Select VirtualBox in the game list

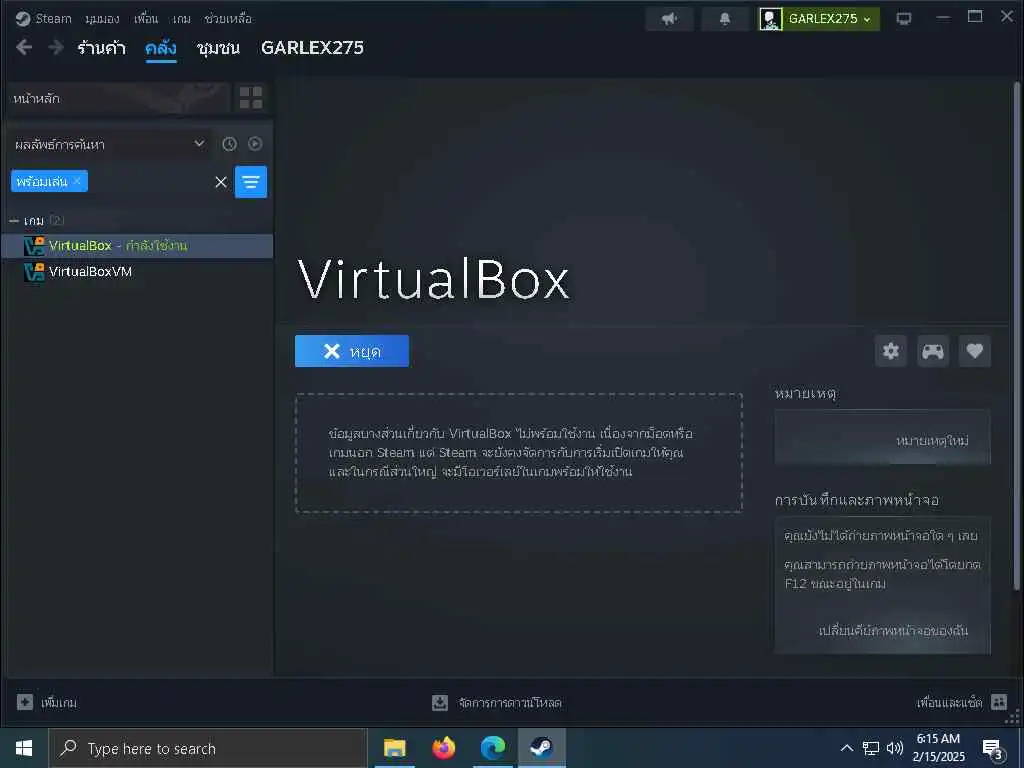[137, 246]
